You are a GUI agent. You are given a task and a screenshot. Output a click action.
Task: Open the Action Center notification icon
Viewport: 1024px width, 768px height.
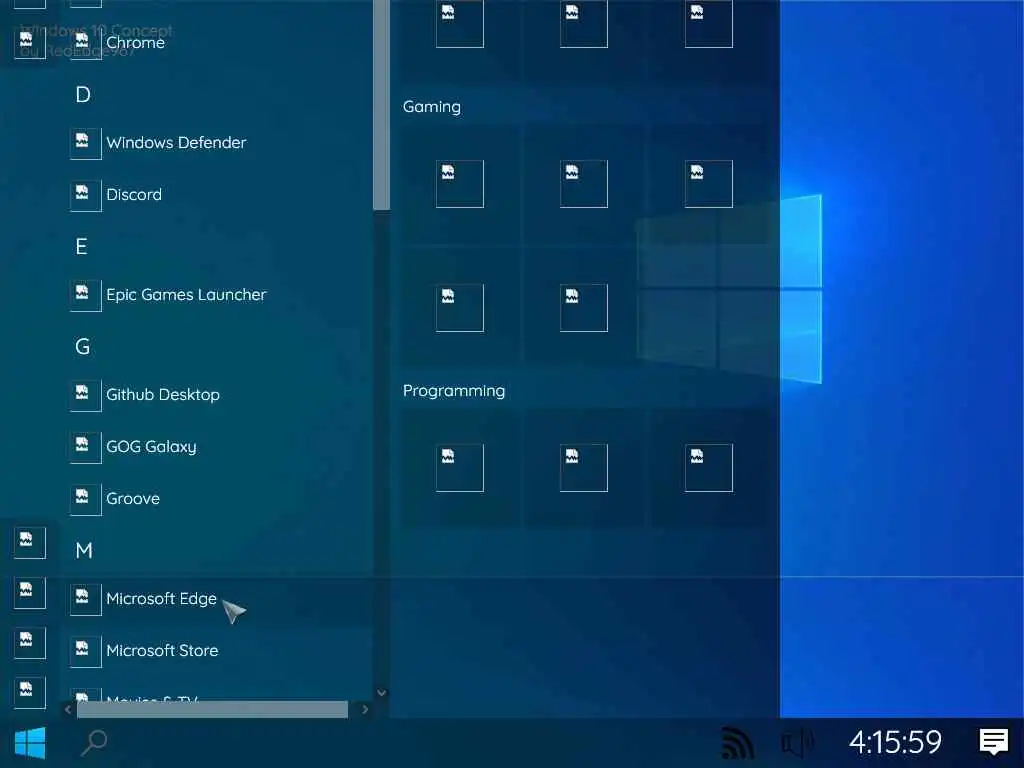[x=993, y=743]
